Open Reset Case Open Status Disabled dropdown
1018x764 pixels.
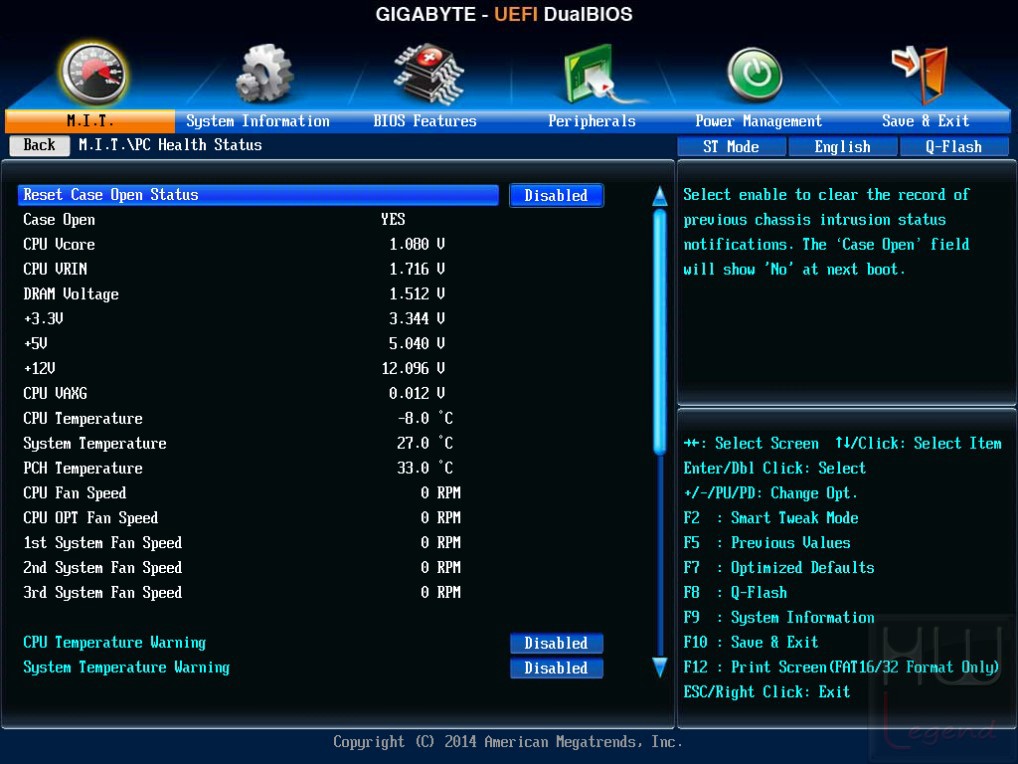[556, 195]
